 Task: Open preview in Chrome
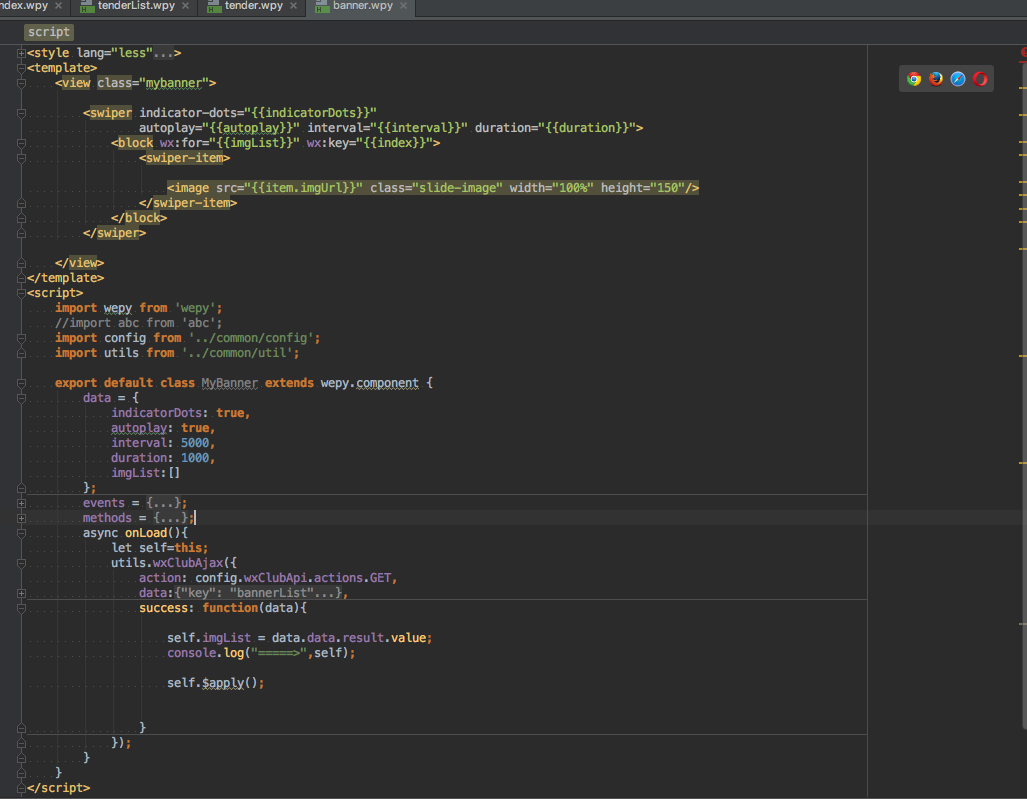[914, 78]
